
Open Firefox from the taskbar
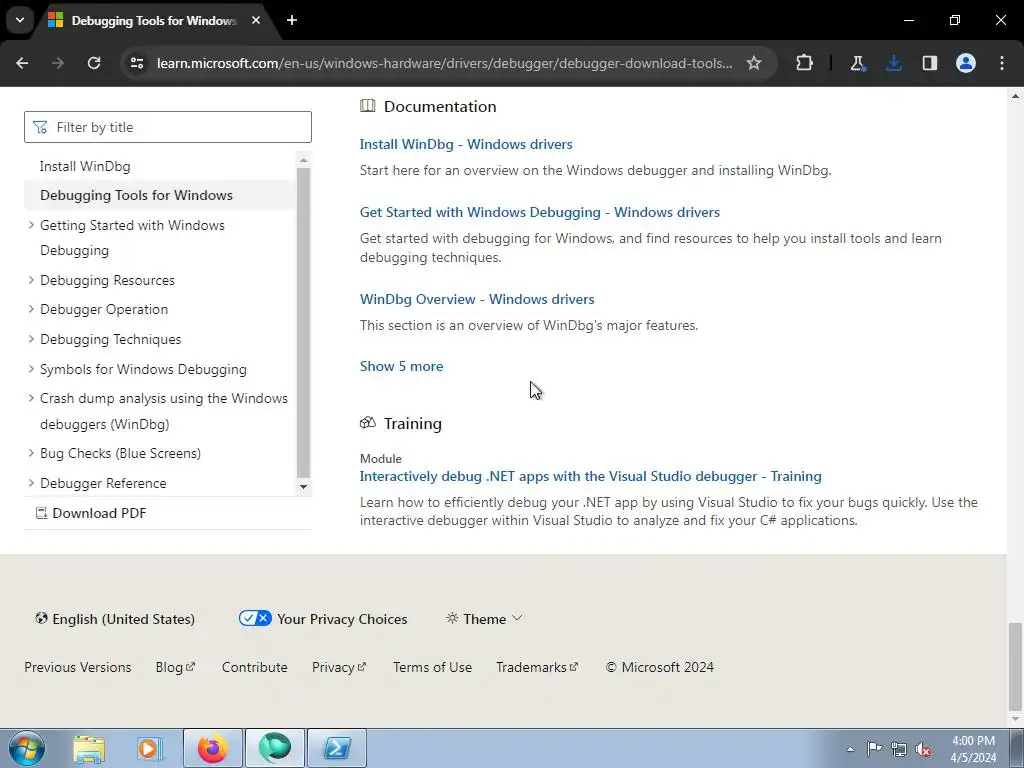[213, 748]
